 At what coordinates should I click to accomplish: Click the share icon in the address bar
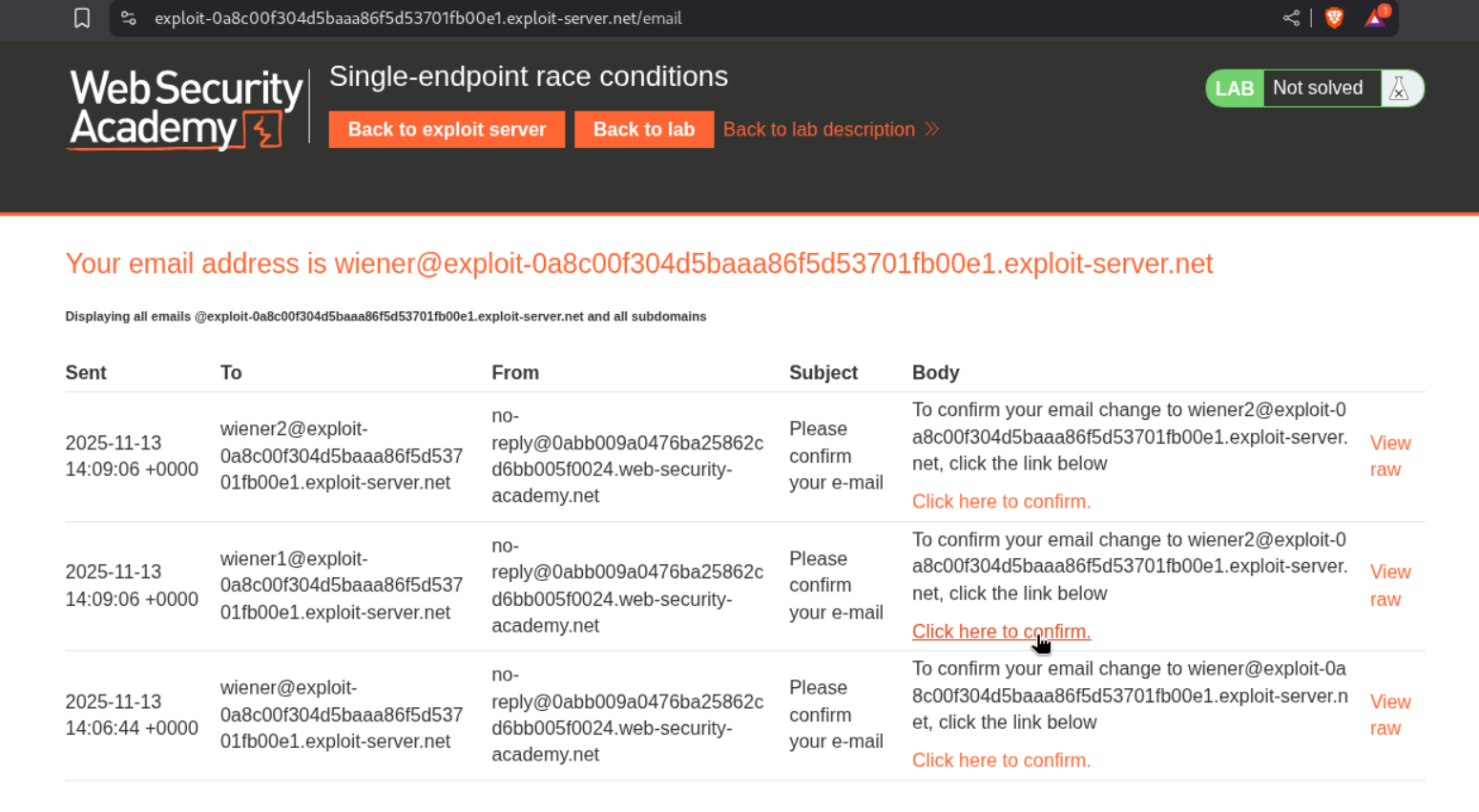1291,18
